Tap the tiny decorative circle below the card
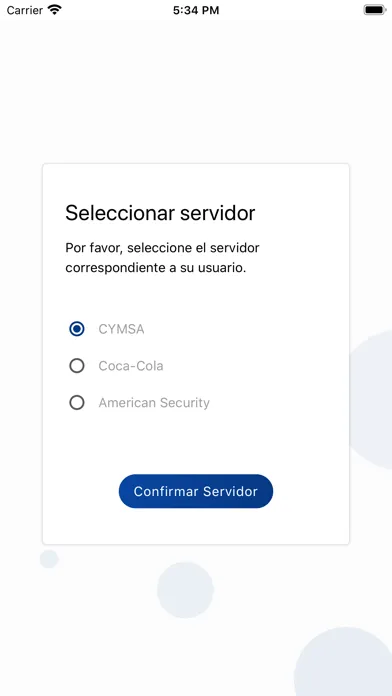Viewport: 392px width, 696px height. coord(49,559)
